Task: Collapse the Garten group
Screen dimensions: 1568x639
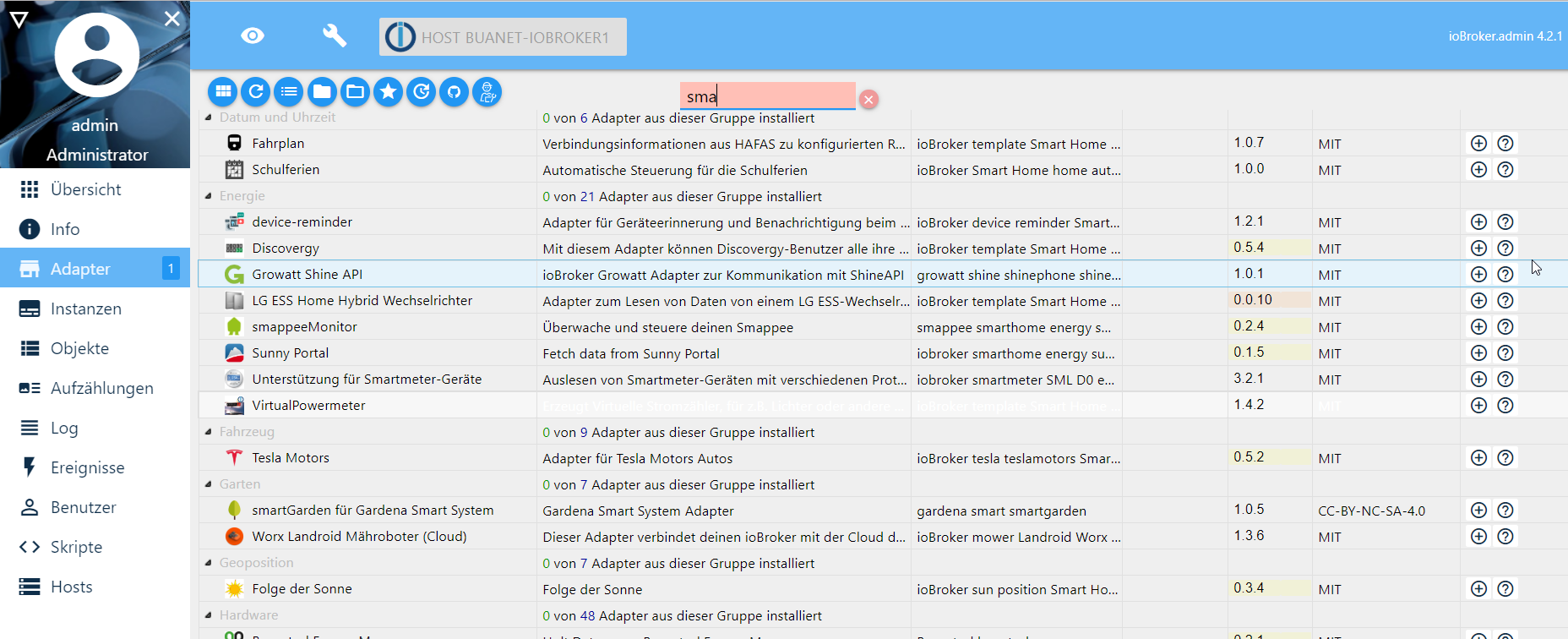Action: [209, 484]
